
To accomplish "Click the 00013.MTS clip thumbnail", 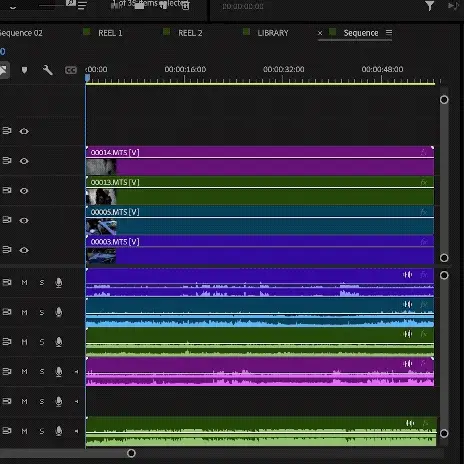I will coord(101,197).
